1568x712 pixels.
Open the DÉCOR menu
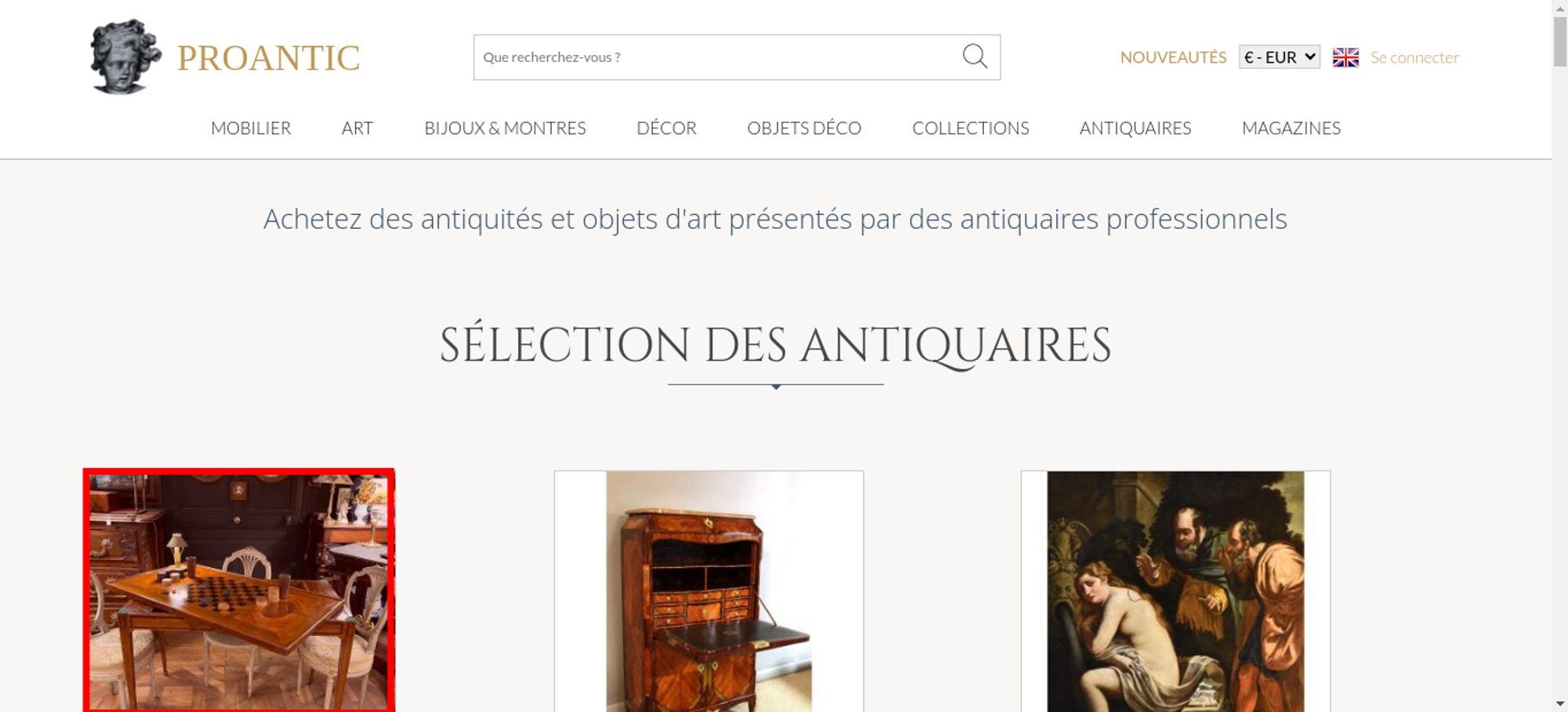click(x=666, y=128)
